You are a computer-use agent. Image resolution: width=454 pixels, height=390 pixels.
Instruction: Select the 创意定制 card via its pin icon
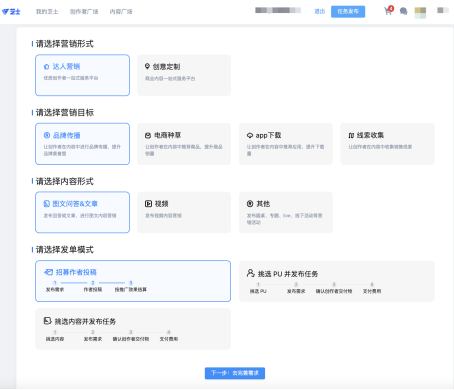point(147,66)
